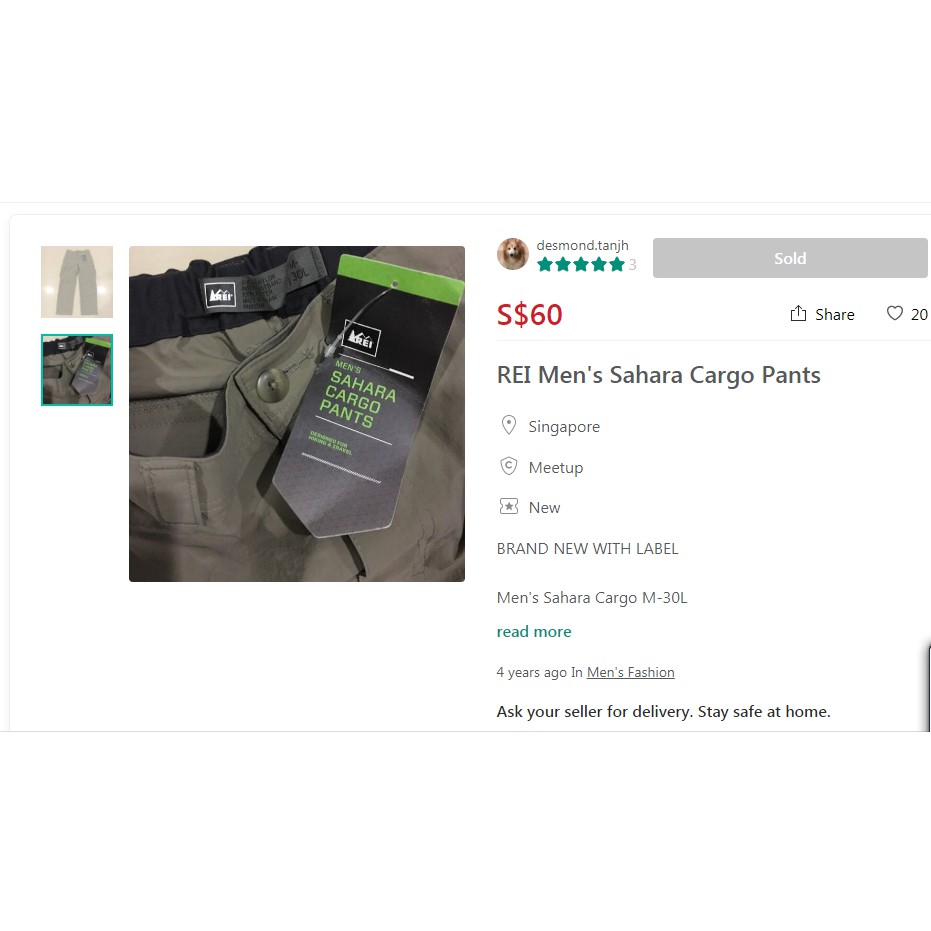
Task: Open the main product photo
Action: click(x=297, y=414)
